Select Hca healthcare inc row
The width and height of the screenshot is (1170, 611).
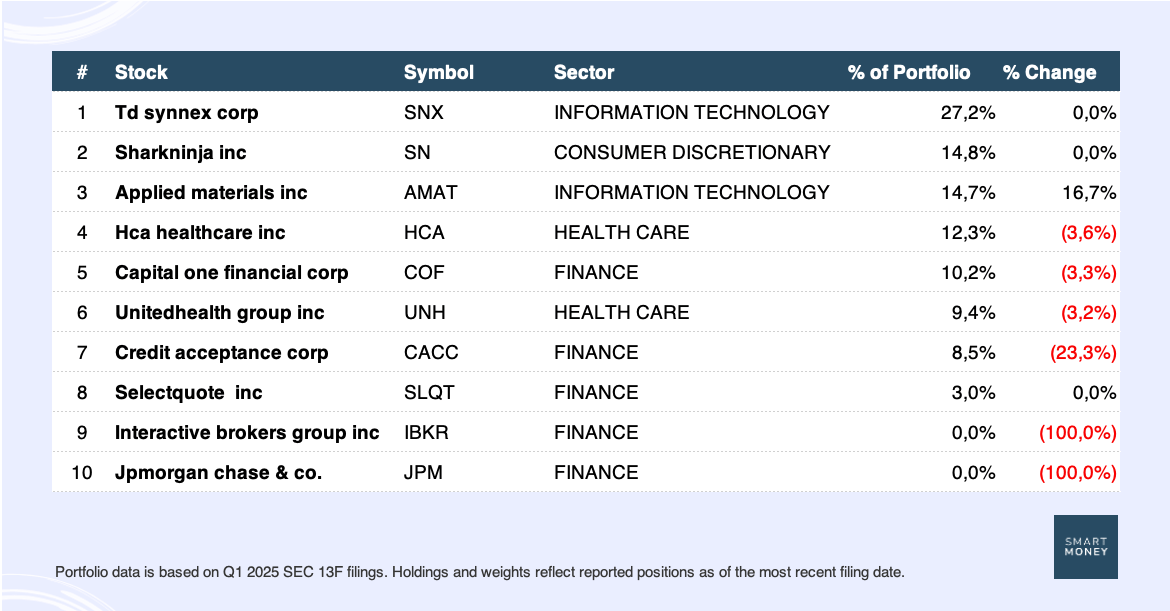coord(586,232)
